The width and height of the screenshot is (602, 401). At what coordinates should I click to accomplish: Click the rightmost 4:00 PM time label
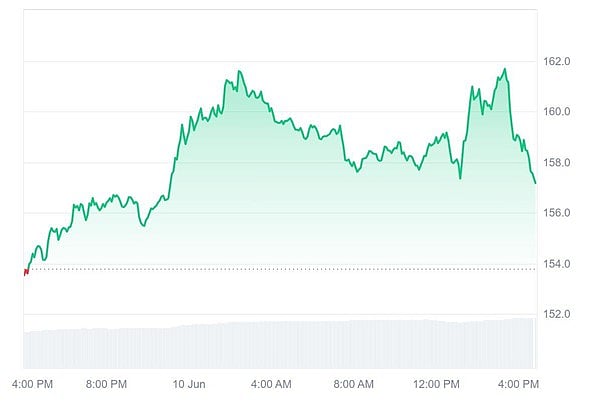click(x=518, y=384)
